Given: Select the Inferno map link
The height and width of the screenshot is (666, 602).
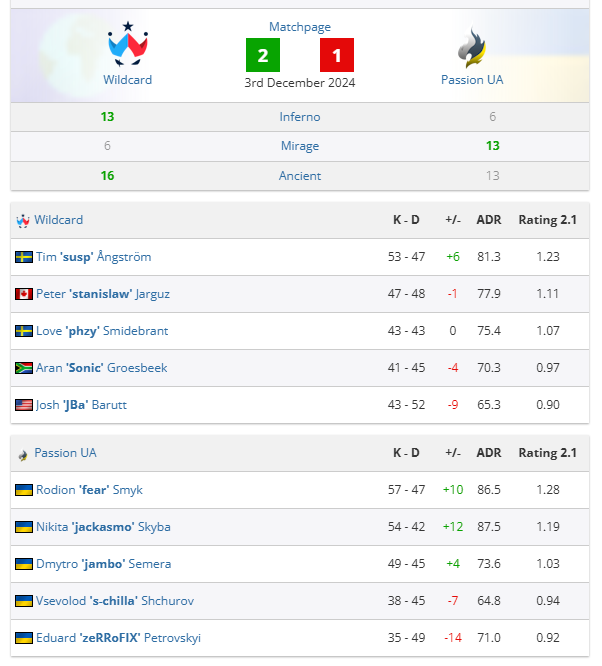Looking at the screenshot, I should [x=300, y=117].
